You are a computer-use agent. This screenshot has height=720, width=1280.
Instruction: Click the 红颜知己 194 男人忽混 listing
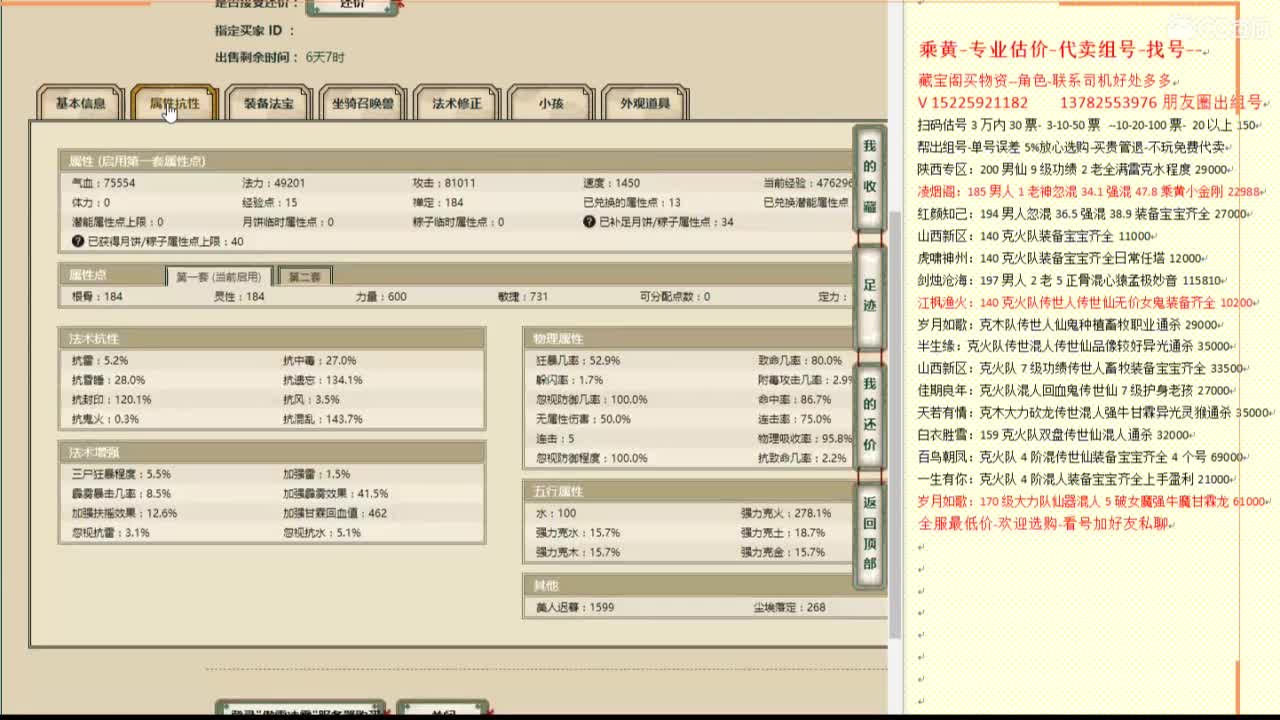(x=1082, y=214)
